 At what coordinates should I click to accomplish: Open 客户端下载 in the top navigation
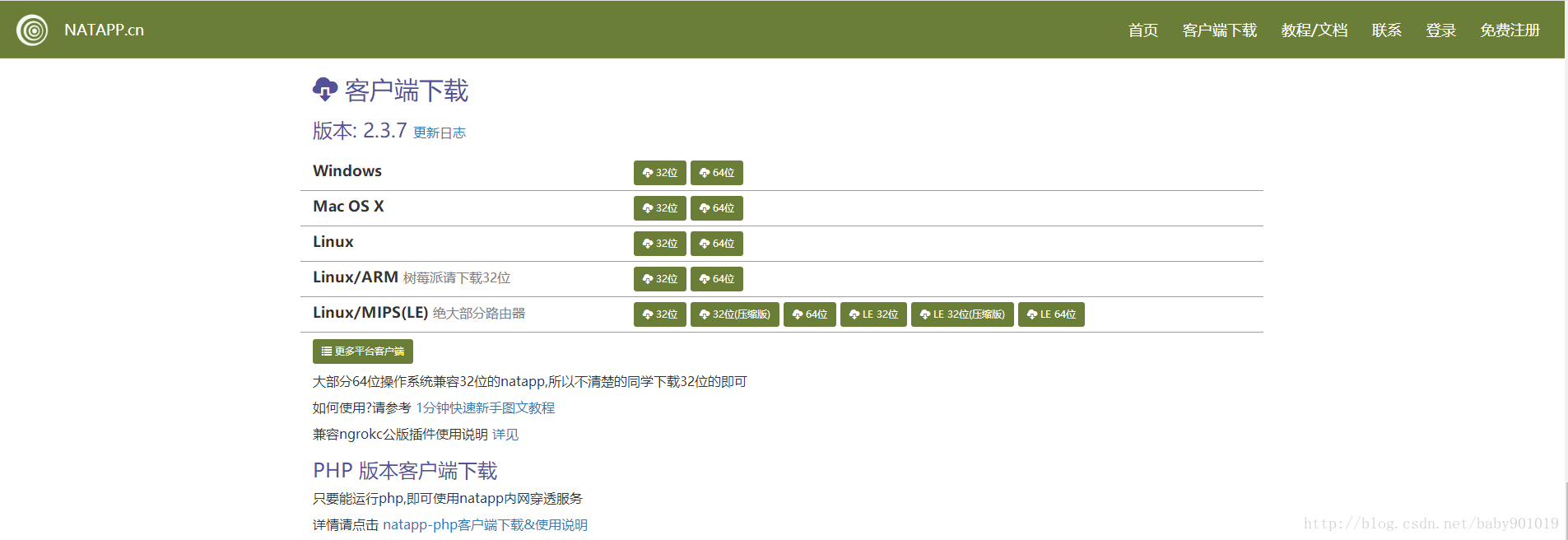pyautogui.click(x=1219, y=30)
